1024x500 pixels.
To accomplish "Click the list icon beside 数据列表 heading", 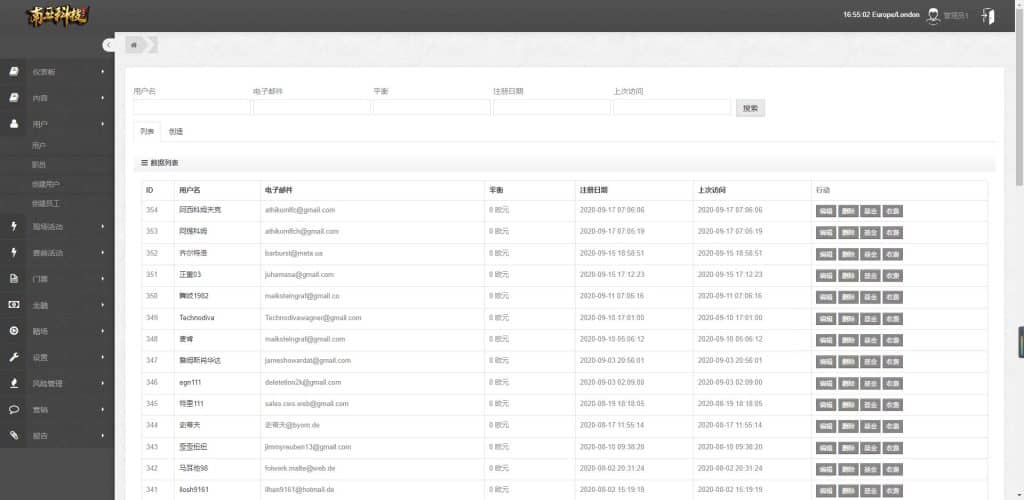I will 144,163.
